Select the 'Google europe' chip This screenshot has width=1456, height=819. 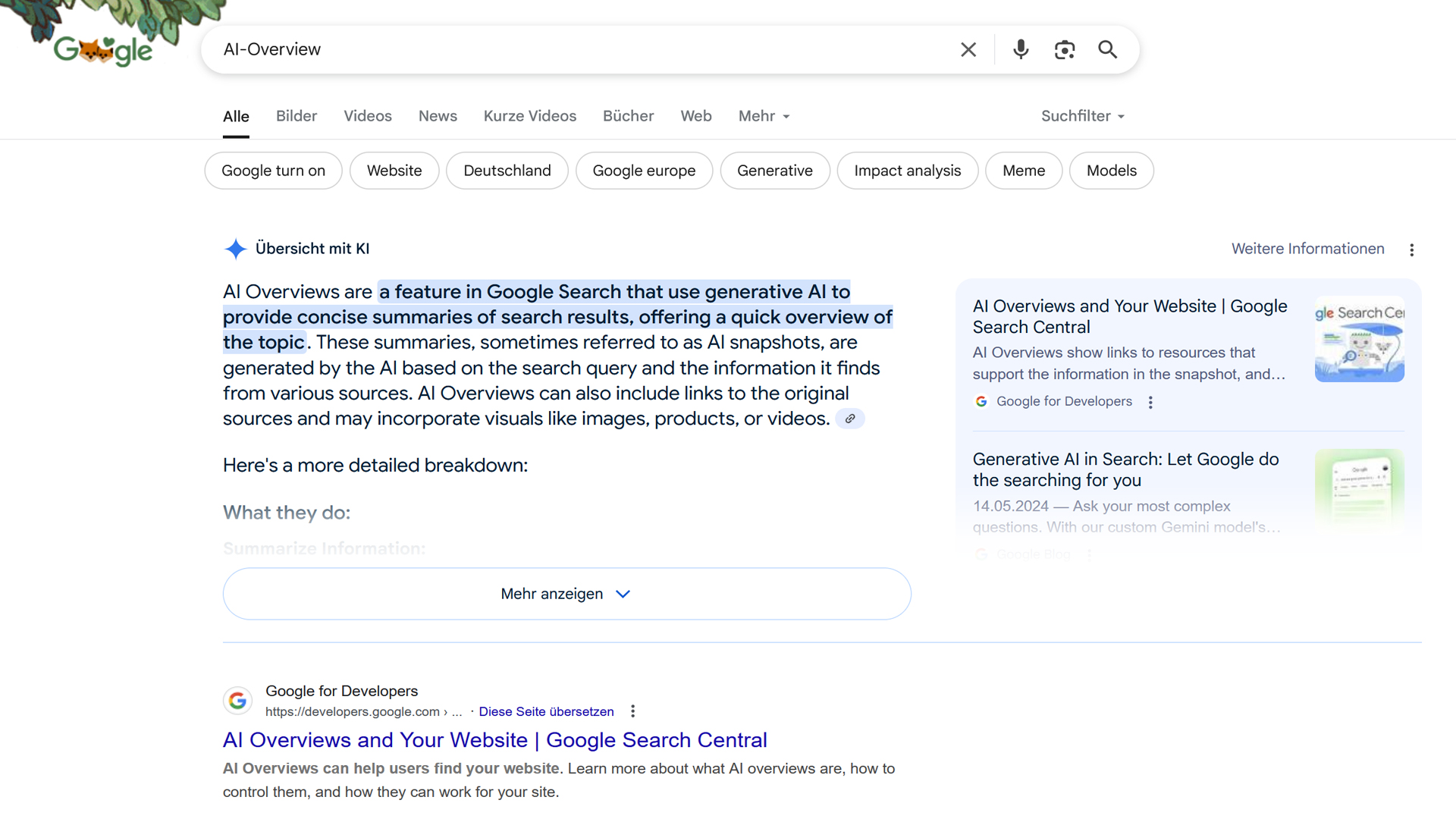click(x=644, y=171)
